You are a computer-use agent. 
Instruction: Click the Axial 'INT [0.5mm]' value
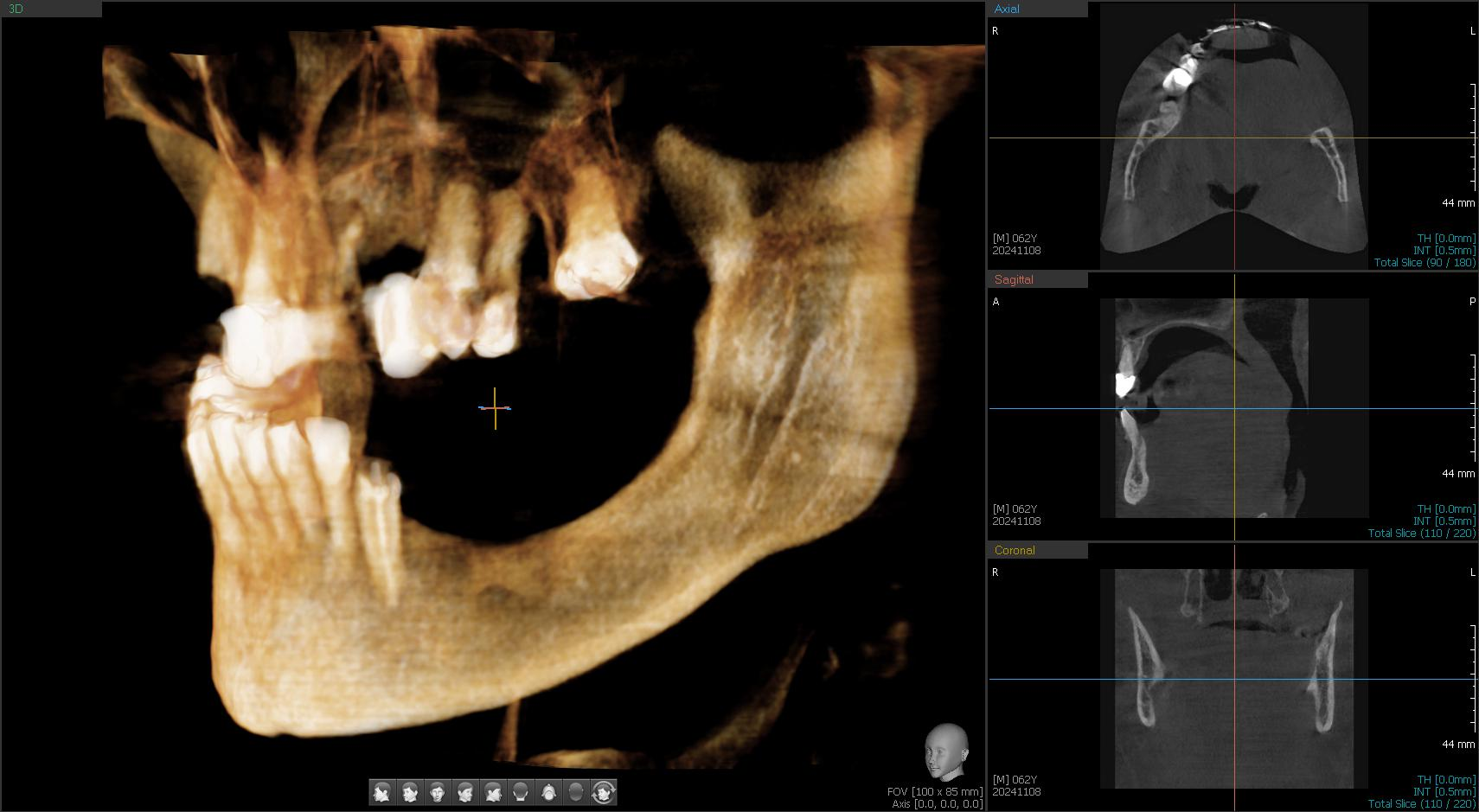point(1444,251)
